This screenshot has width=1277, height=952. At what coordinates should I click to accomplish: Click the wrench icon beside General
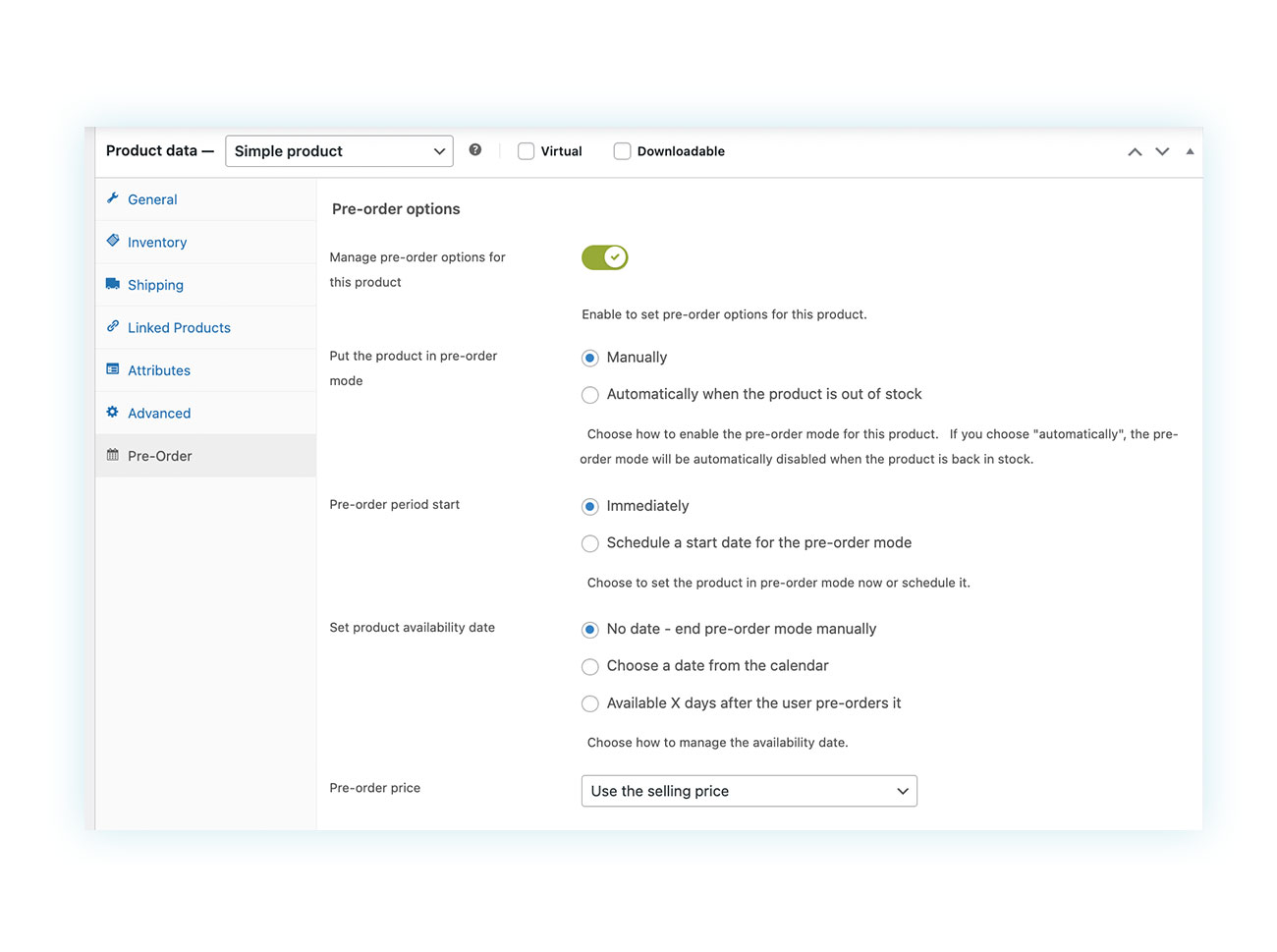click(113, 198)
